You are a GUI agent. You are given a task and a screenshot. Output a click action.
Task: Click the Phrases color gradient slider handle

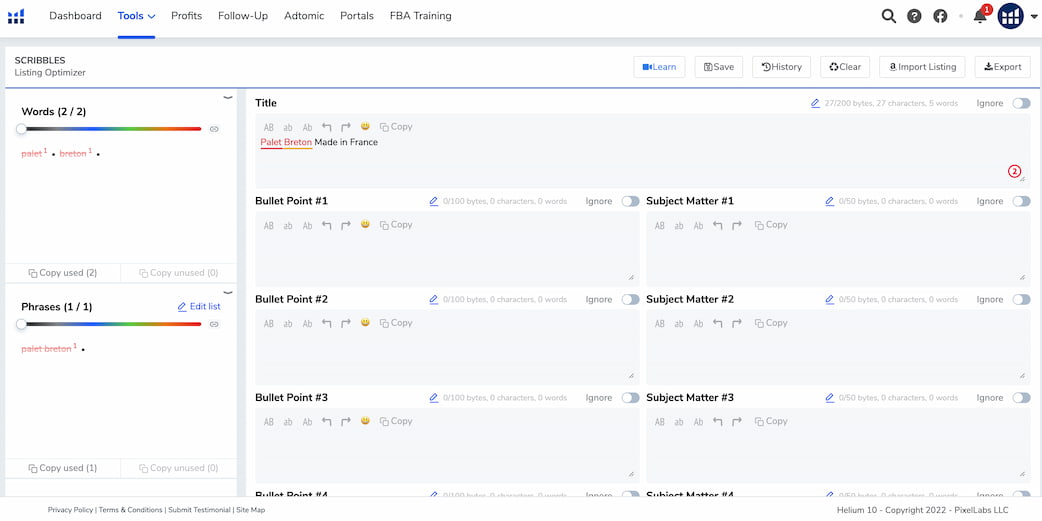(x=21, y=324)
